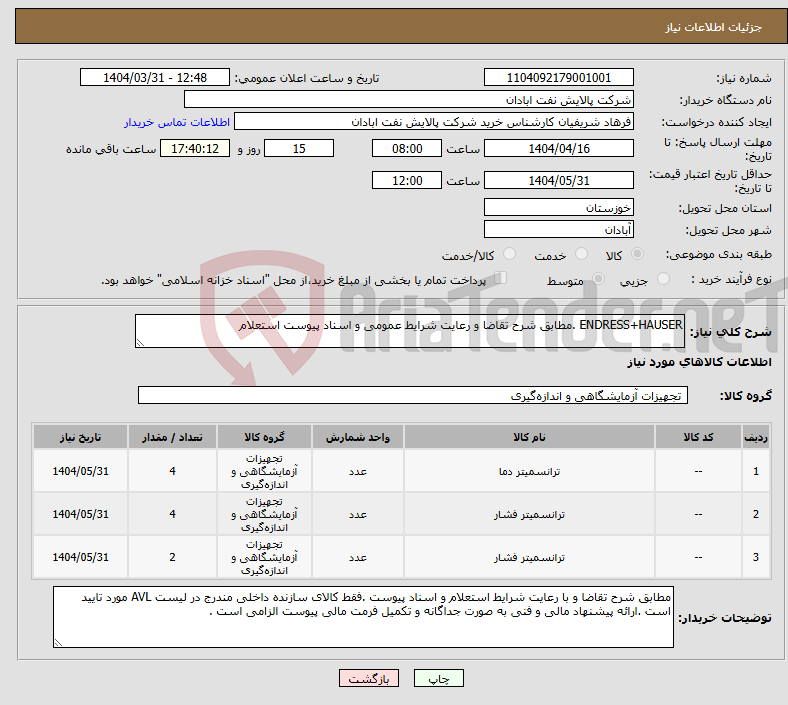Click the province field خوزستان
Image resolution: width=788 pixels, height=705 pixels.
click(x=558, y=207)
